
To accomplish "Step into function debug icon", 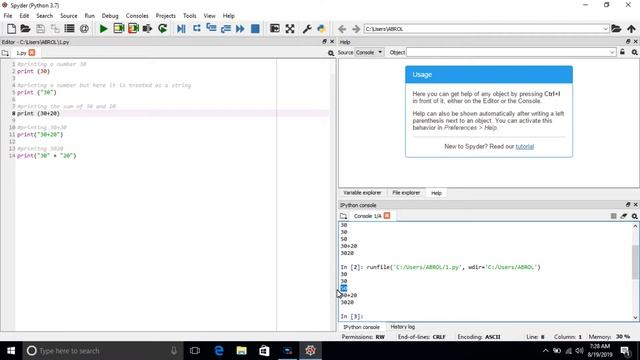I will (211, 29).
